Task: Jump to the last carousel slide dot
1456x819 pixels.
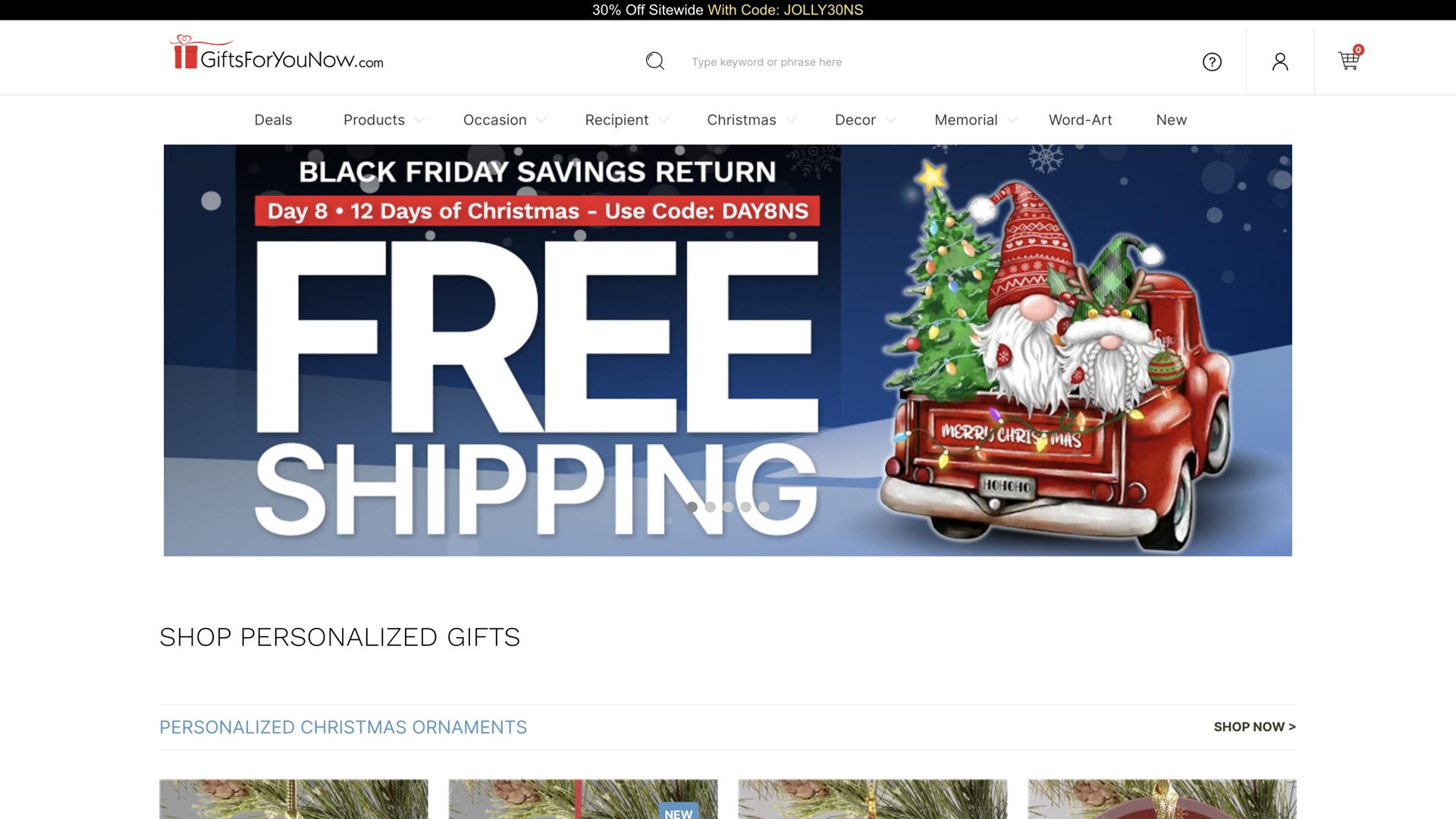Action: click(x=764, y=507)
